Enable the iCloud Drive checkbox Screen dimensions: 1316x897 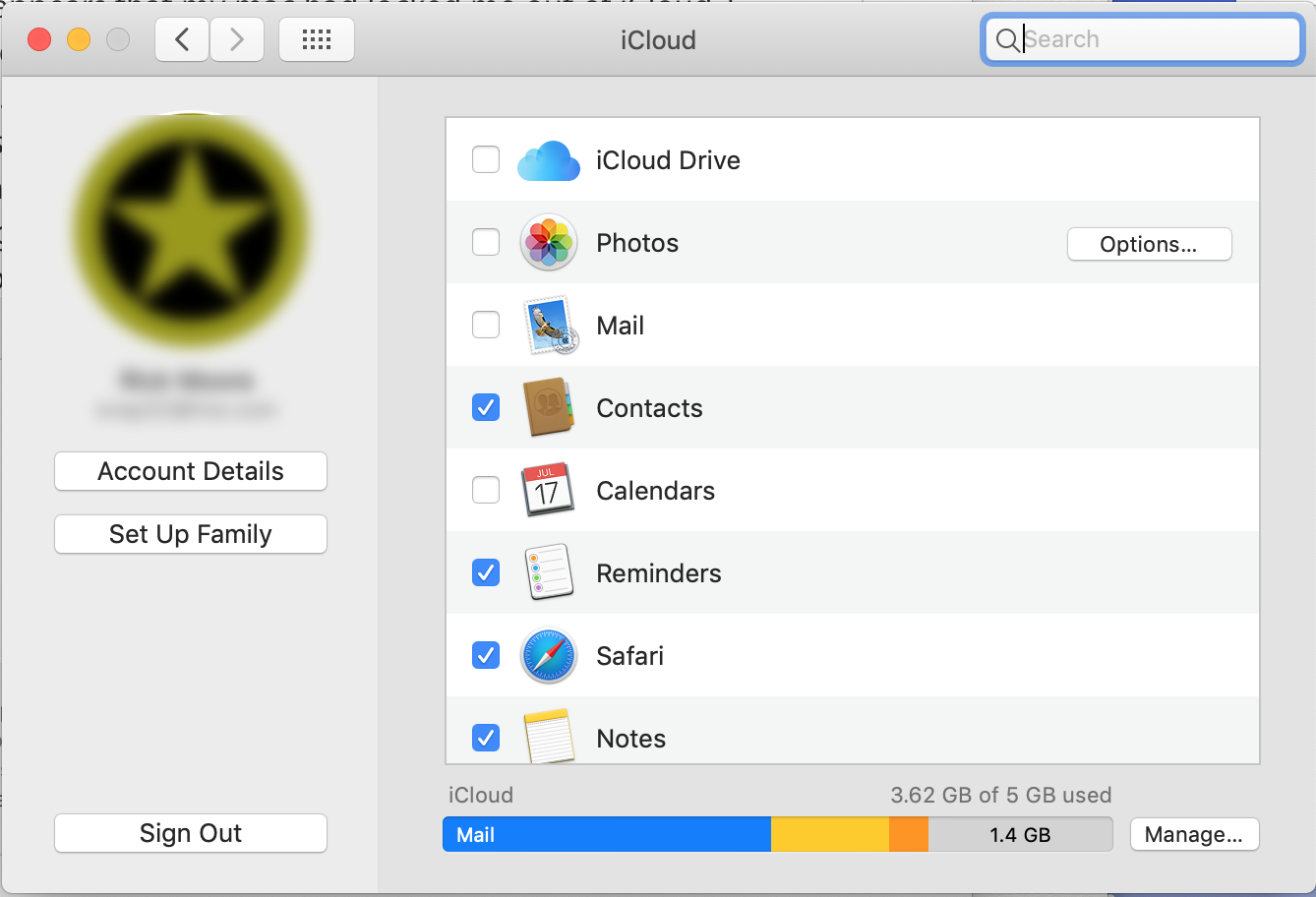coord(486,159)
